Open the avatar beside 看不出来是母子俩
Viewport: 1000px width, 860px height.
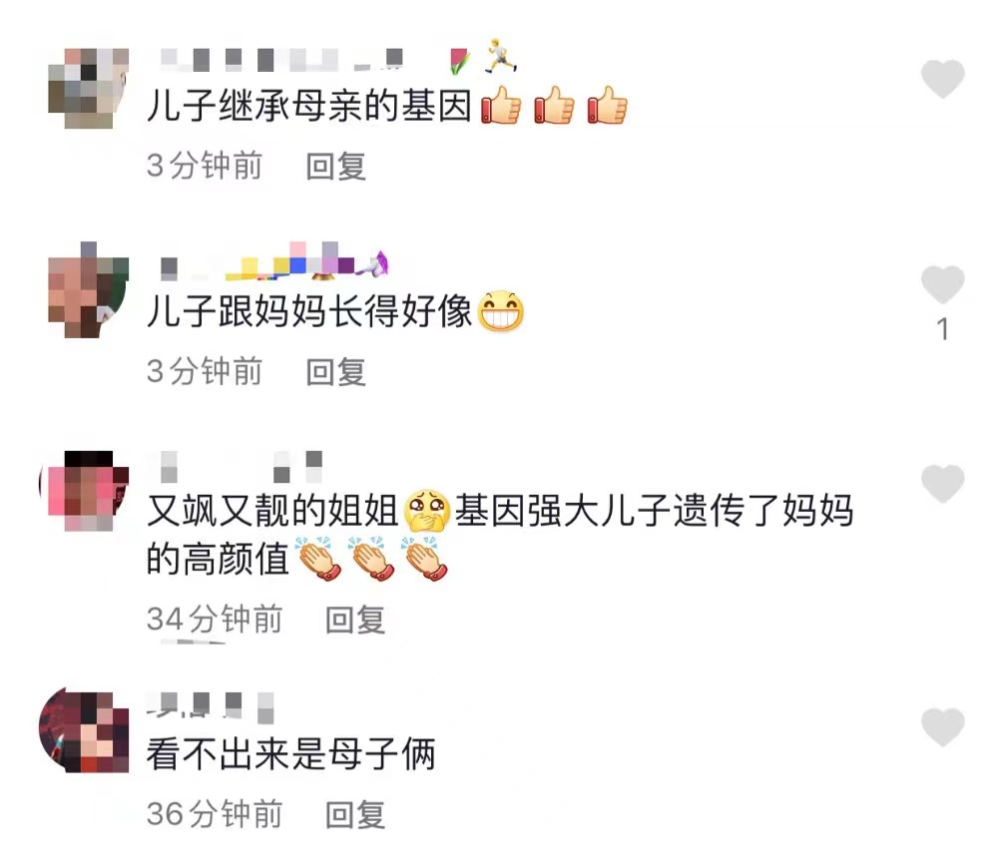click(x=84, y=730)
